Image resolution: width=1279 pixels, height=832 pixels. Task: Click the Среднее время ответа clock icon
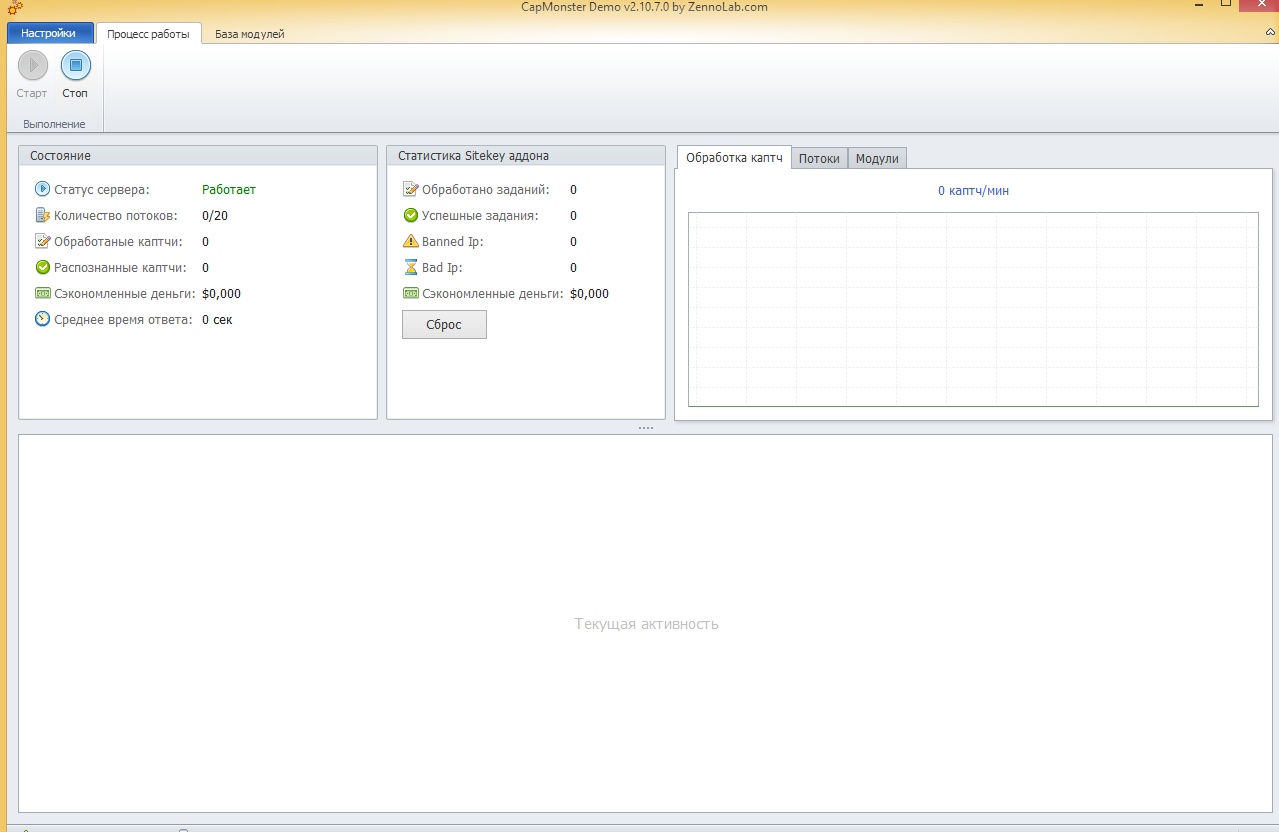[43, 319]
